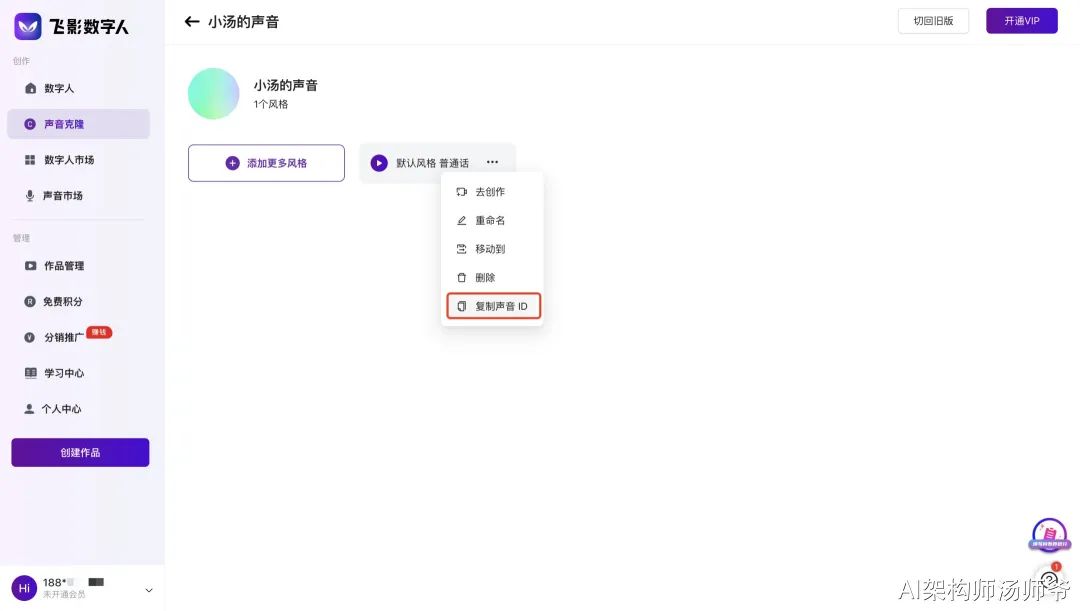Open 学习中心 in the sidebar

[x=64, y=373]
